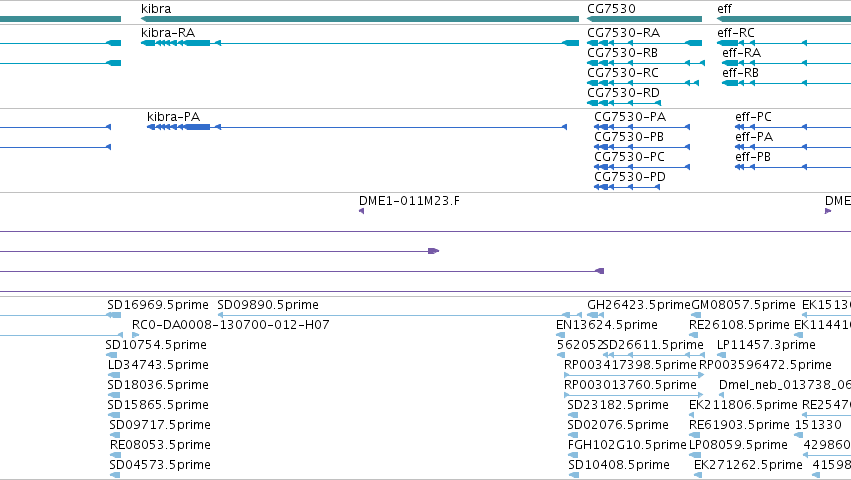Select transcript label CG7530-RA
This screenshot has height=480, width=851.
[x=624, y=33]
